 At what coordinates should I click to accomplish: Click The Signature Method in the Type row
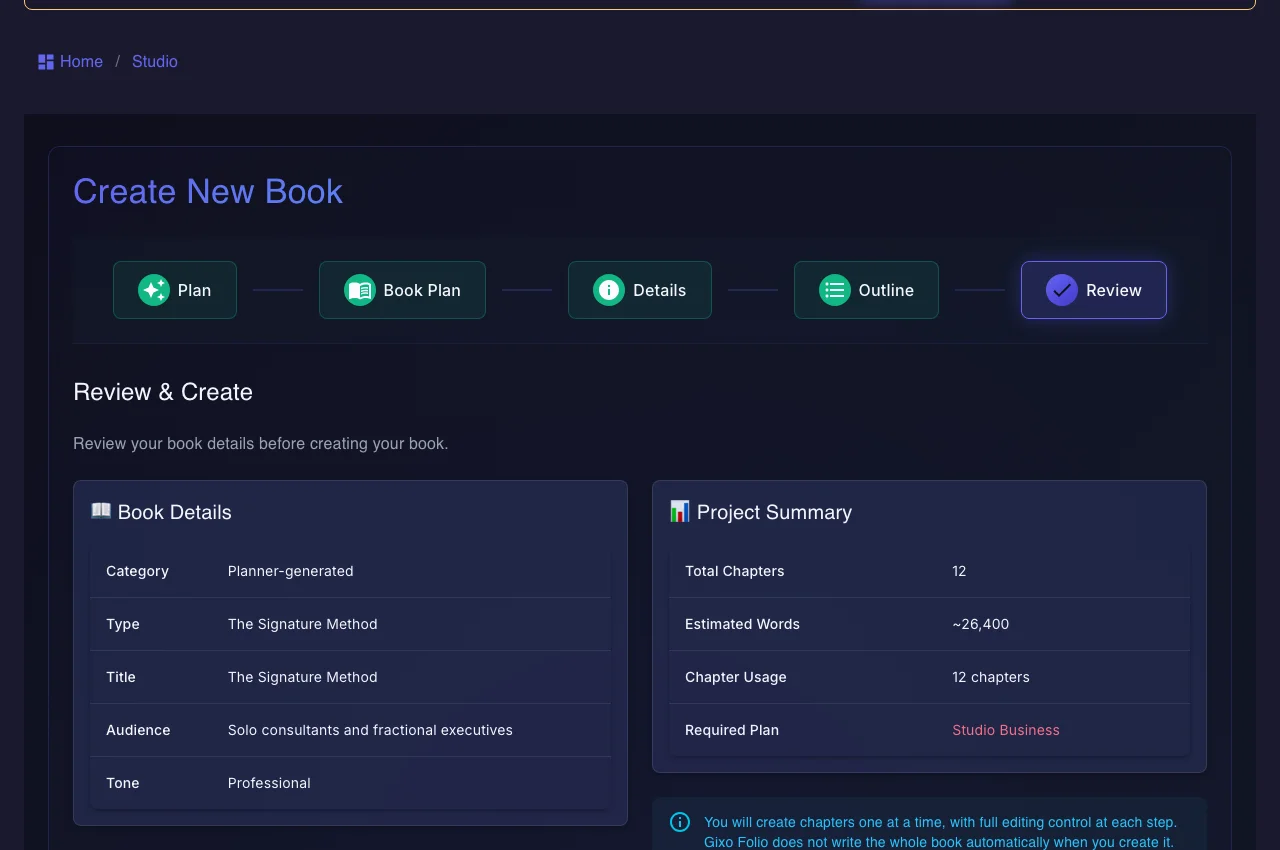tap(303, 624)
